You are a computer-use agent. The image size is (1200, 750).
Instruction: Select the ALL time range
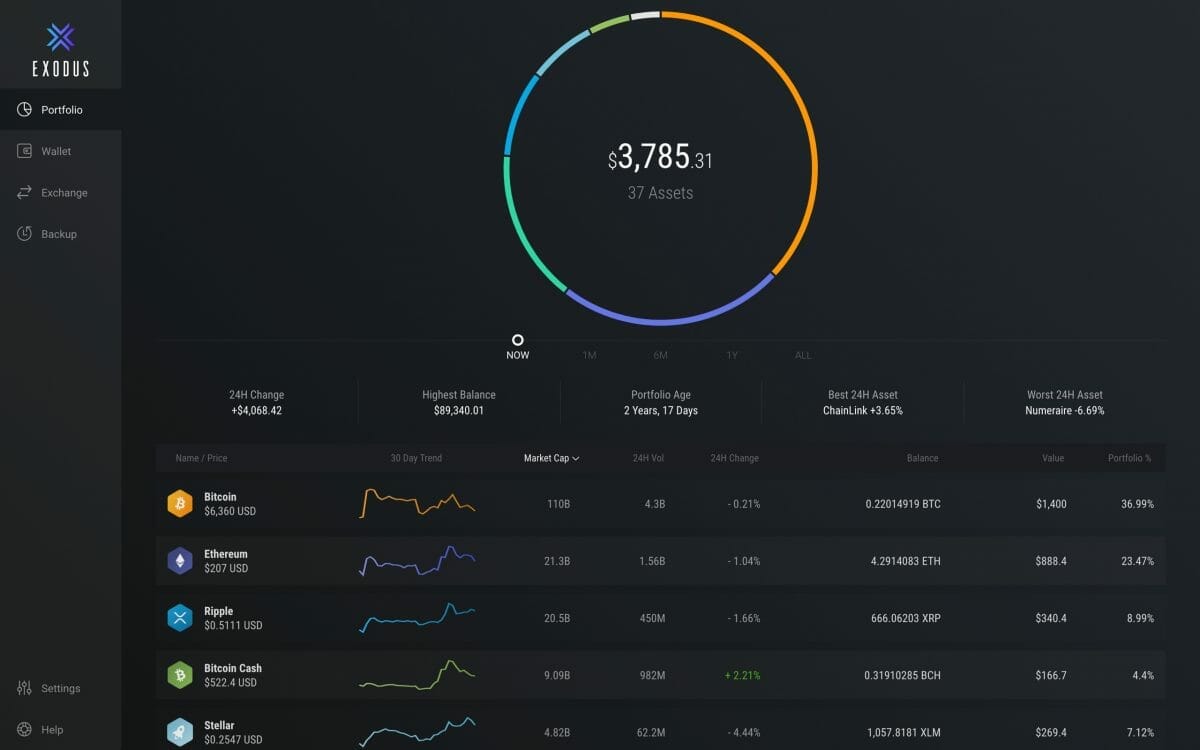pyautogui.click(x=803, y=354)
